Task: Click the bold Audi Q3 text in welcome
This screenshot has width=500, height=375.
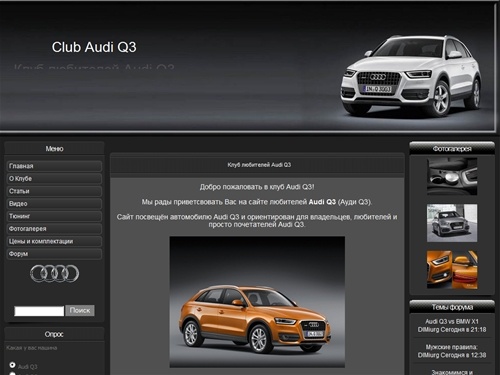Action: tap(322, 202)
